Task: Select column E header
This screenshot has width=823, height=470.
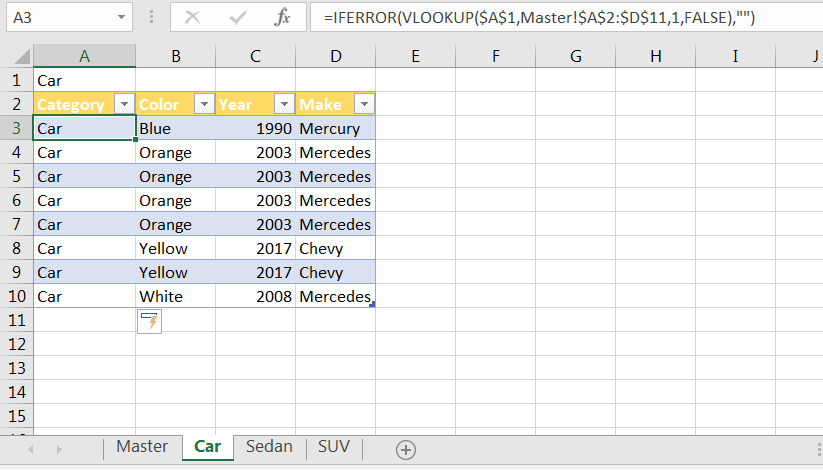Action: point(416,56)
